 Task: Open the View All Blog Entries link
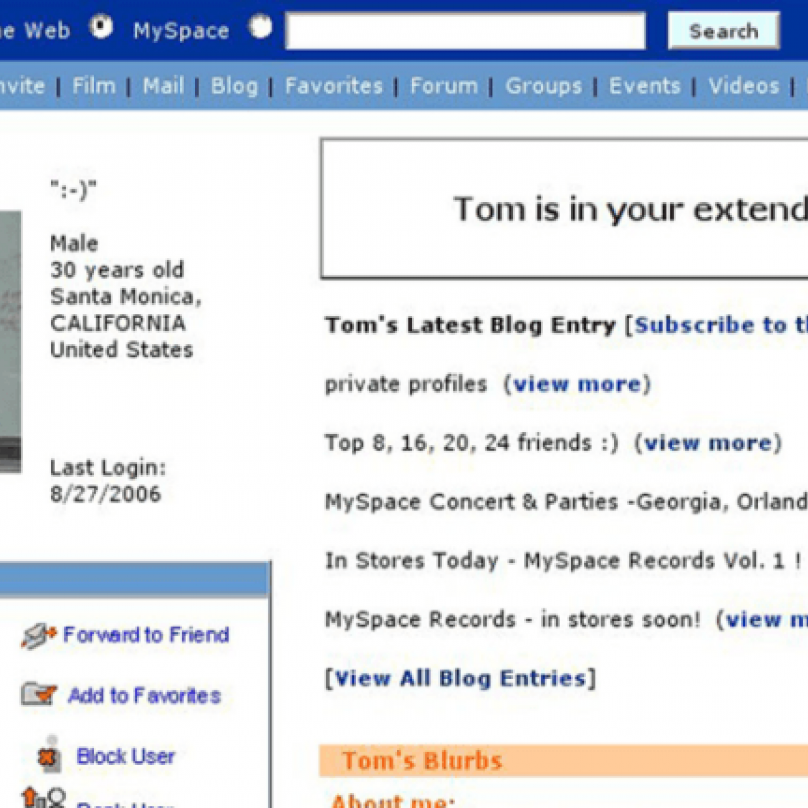[x=461, y=678]
